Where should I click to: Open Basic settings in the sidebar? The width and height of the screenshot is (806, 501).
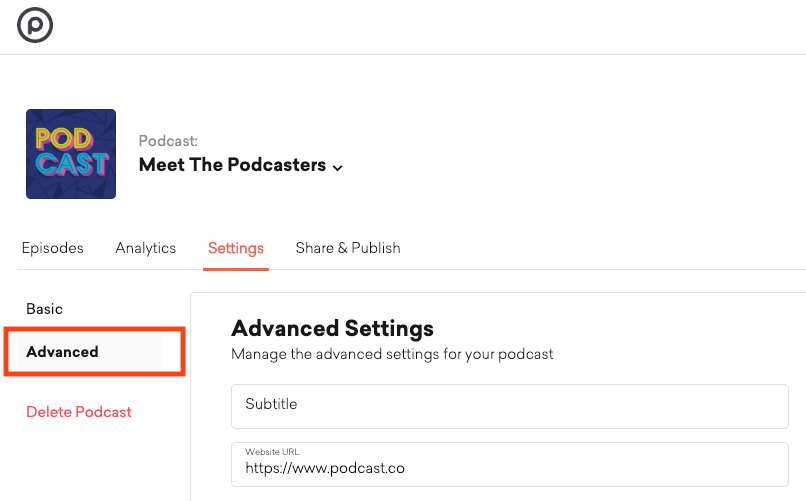click(45, 309)
